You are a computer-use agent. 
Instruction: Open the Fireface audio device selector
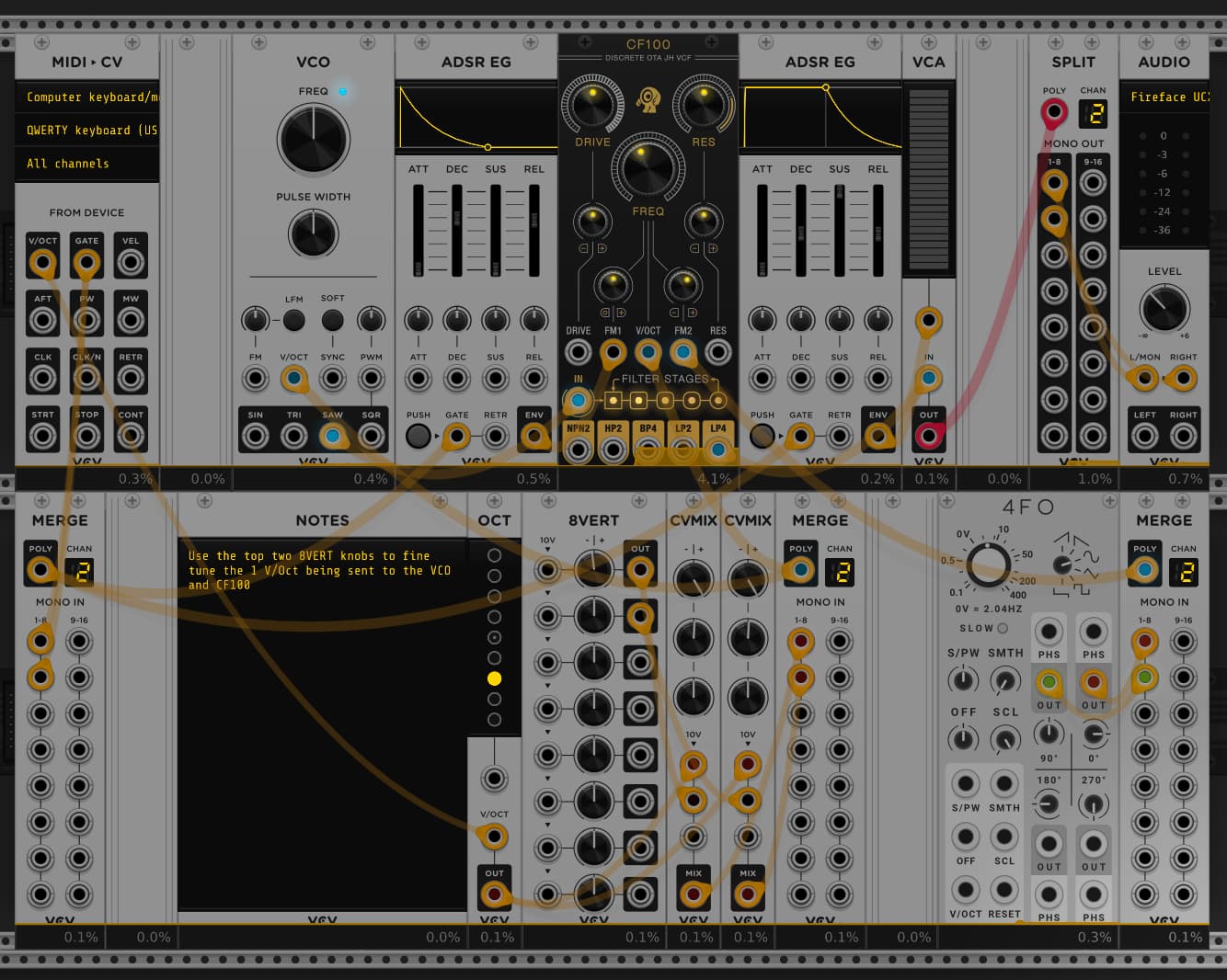[1164, 97]
